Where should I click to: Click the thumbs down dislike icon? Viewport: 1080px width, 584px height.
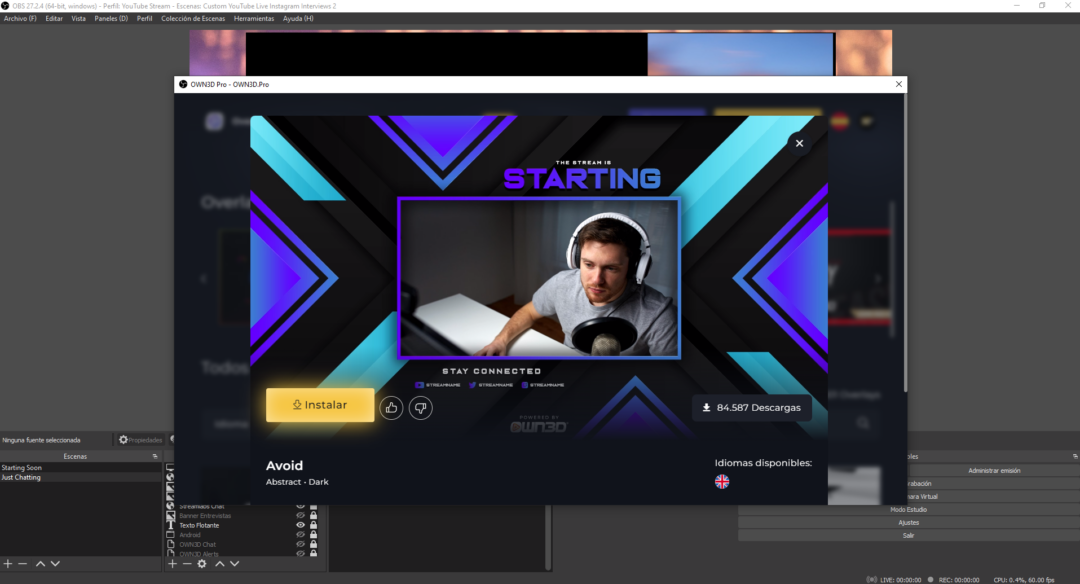tap(421, 407)
